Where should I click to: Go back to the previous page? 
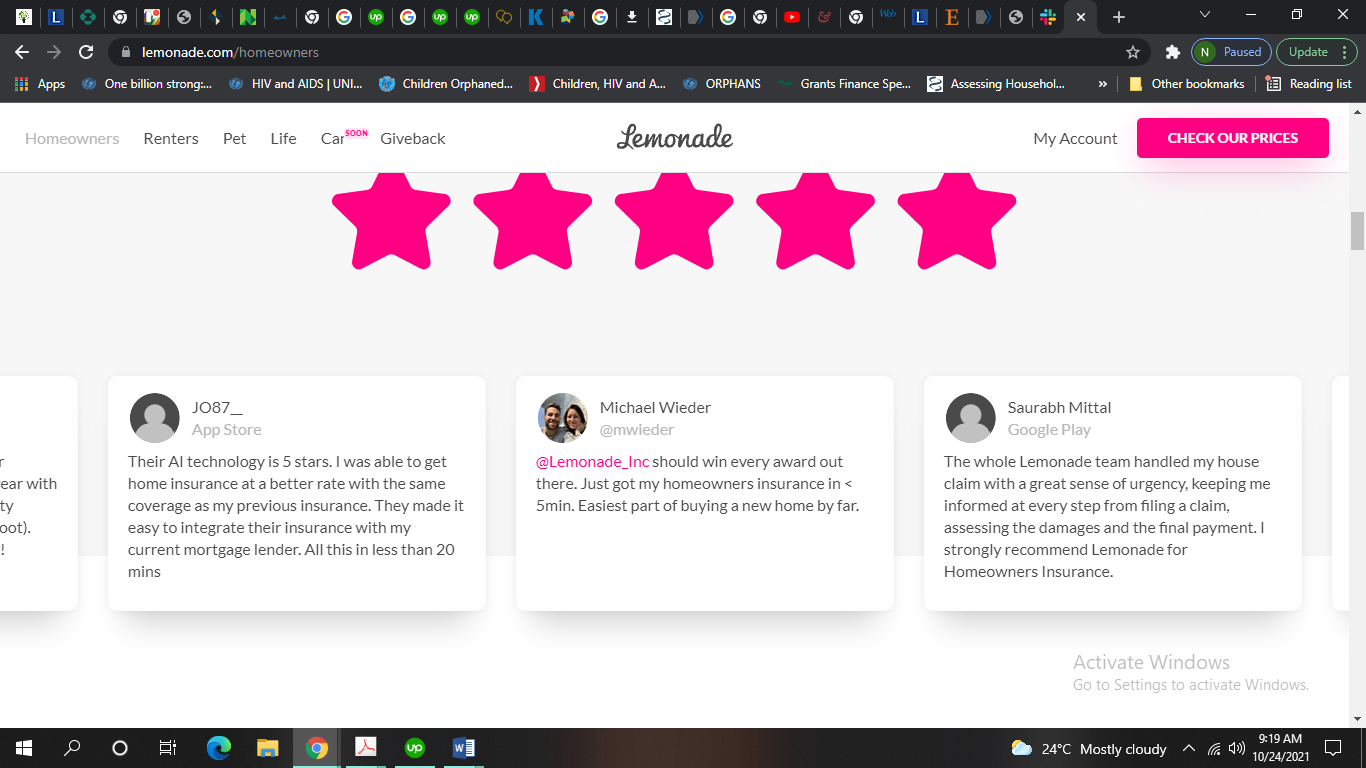pyautogui.click(x=22, y=52)
